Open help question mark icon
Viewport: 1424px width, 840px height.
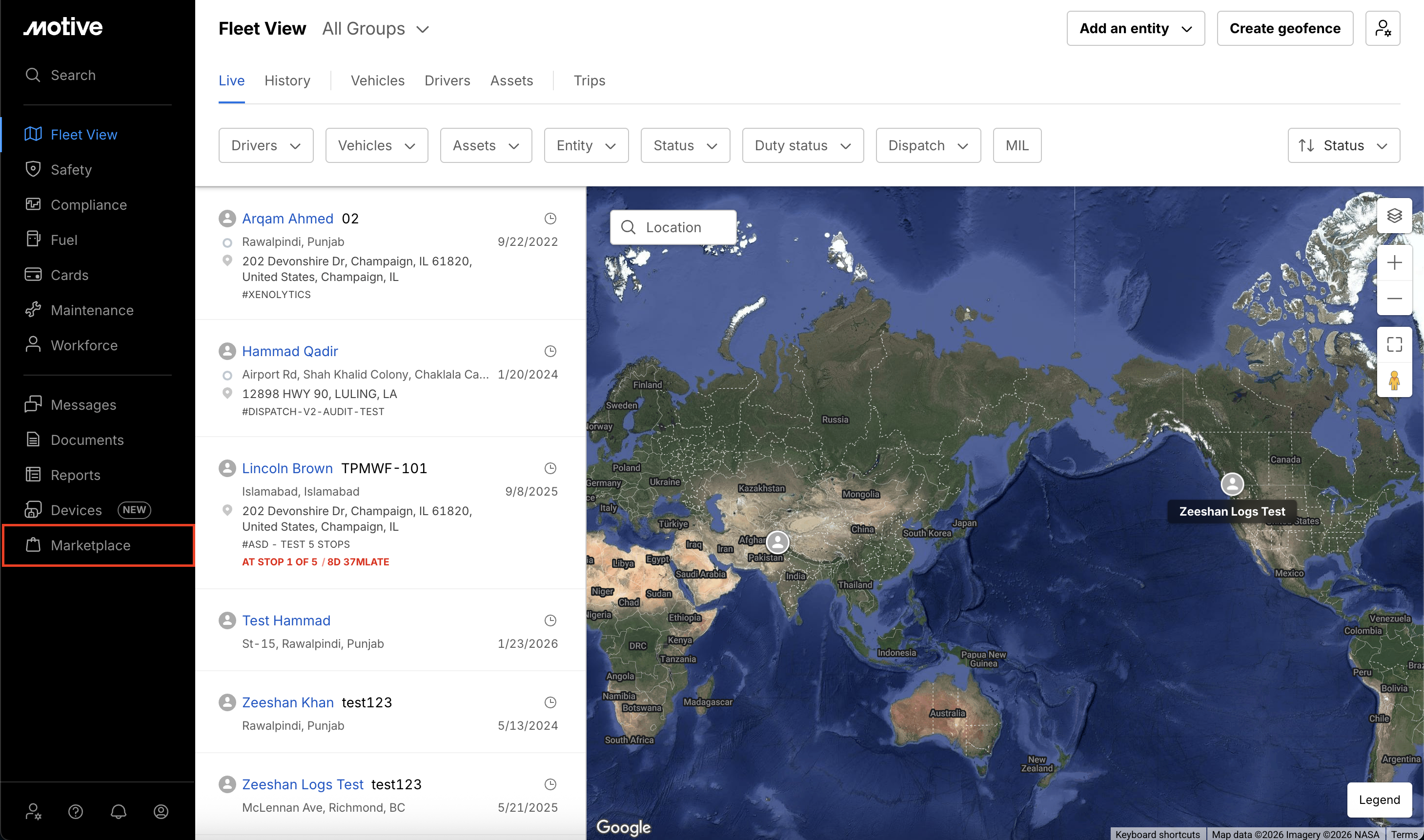click(75, 812)
